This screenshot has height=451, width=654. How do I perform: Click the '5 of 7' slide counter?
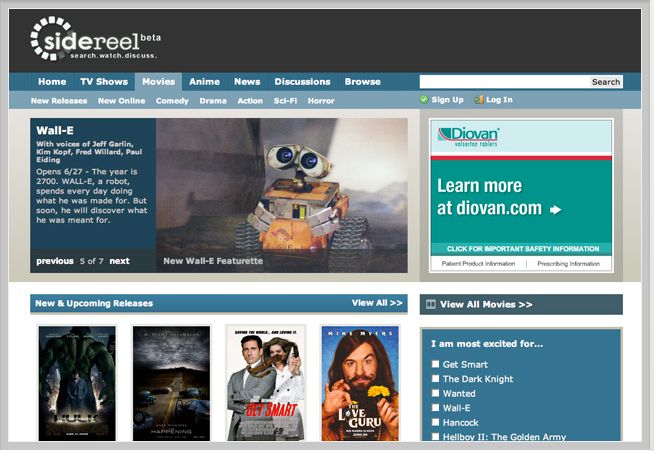point(91,261)
